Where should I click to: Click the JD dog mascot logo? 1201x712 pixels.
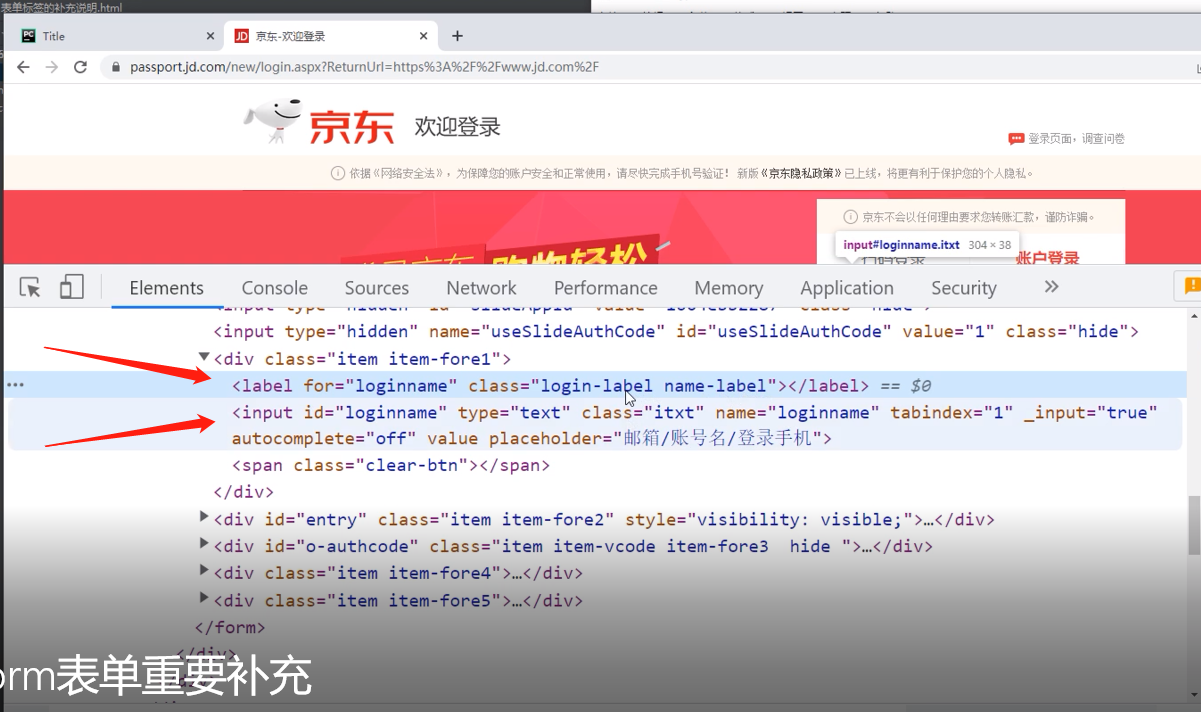pyautogui.click(x=273, y=122)
